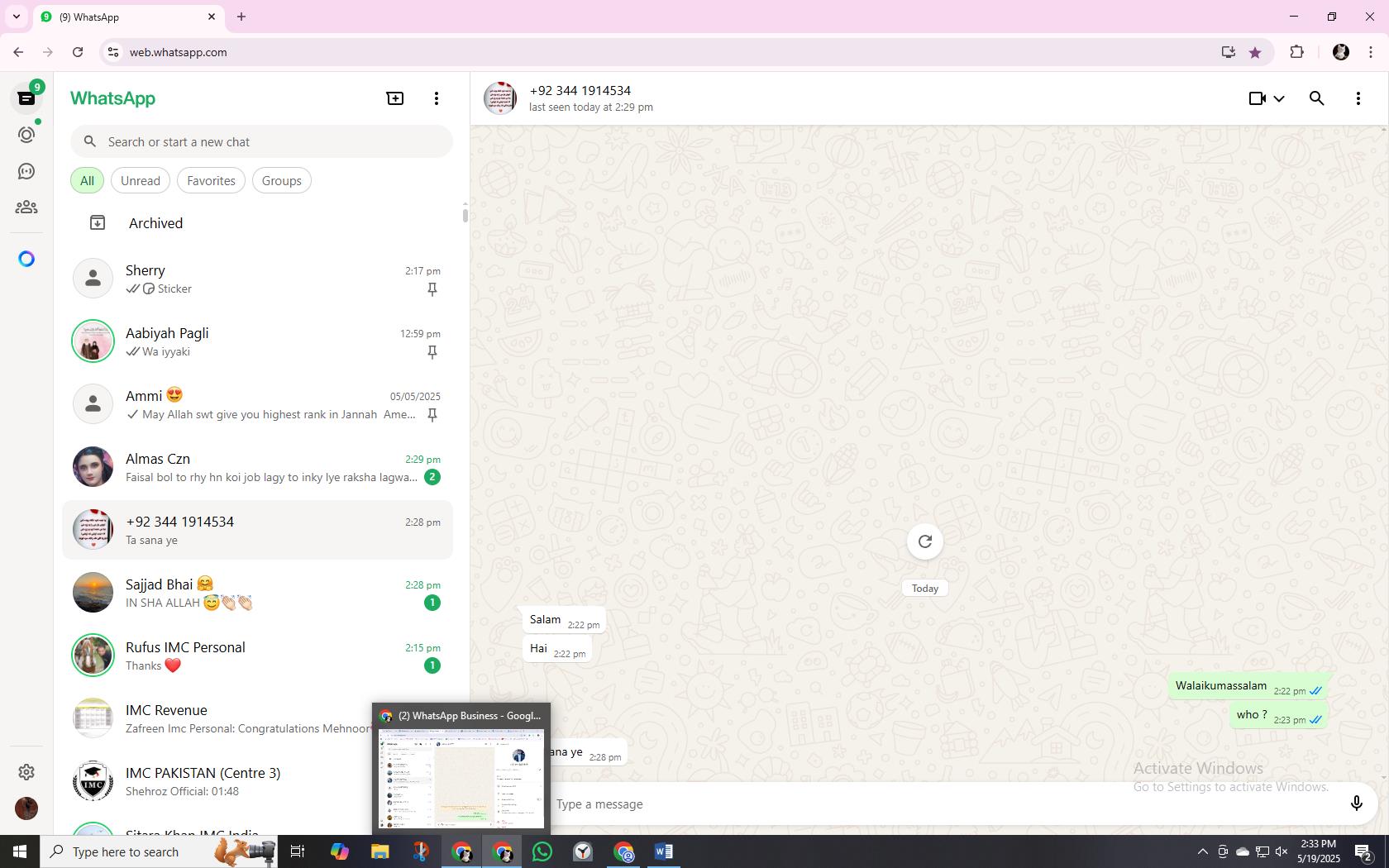Start a new chat with the plus icon

pos(395,98)
